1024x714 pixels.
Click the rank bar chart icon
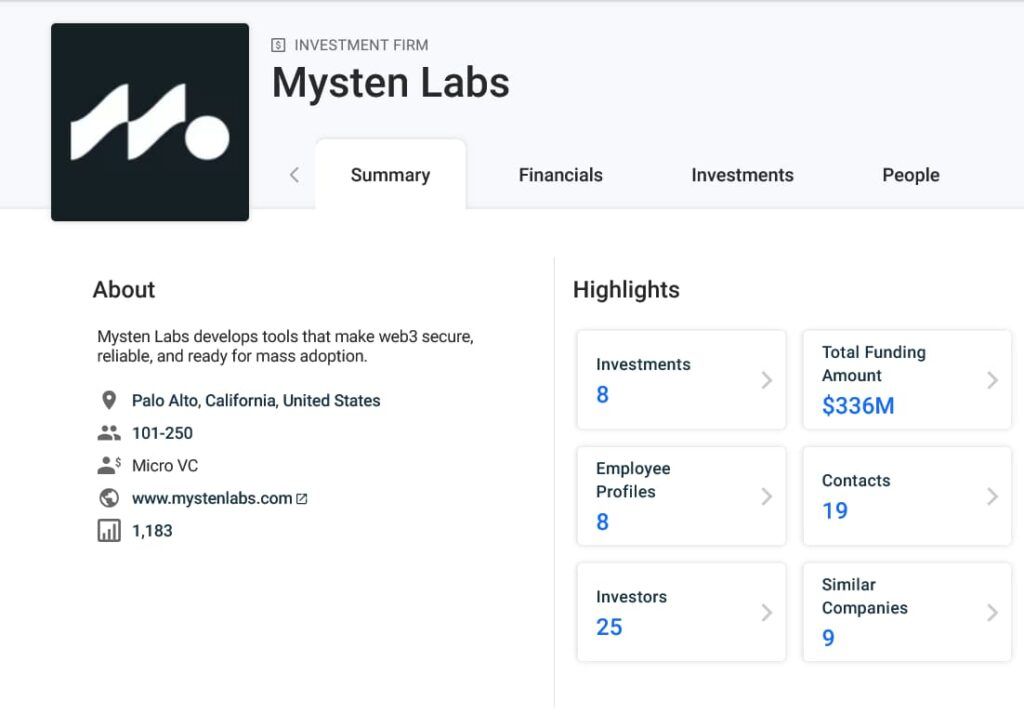click(x=109, y=531)
